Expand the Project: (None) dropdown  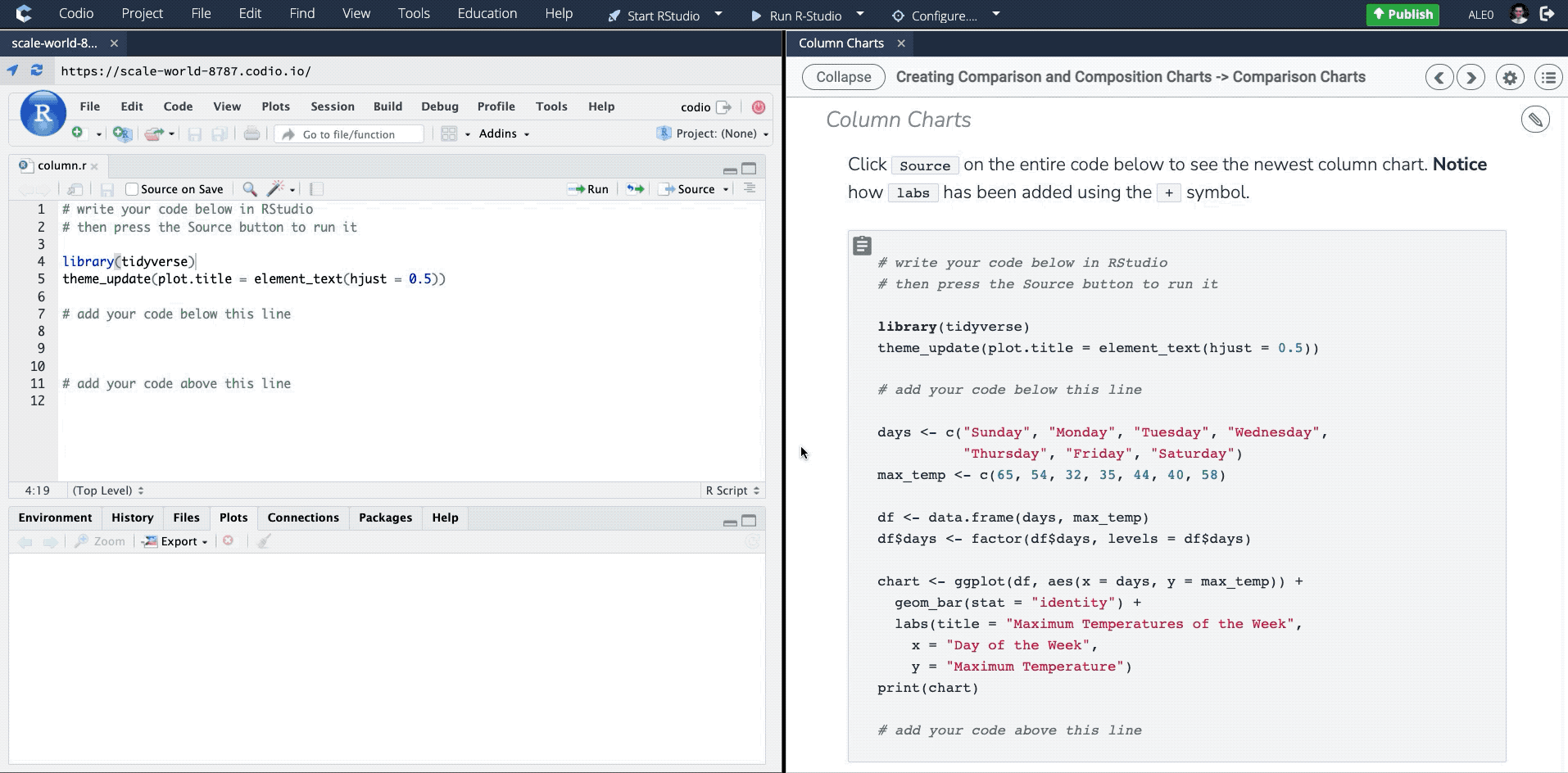pos(712,133)
